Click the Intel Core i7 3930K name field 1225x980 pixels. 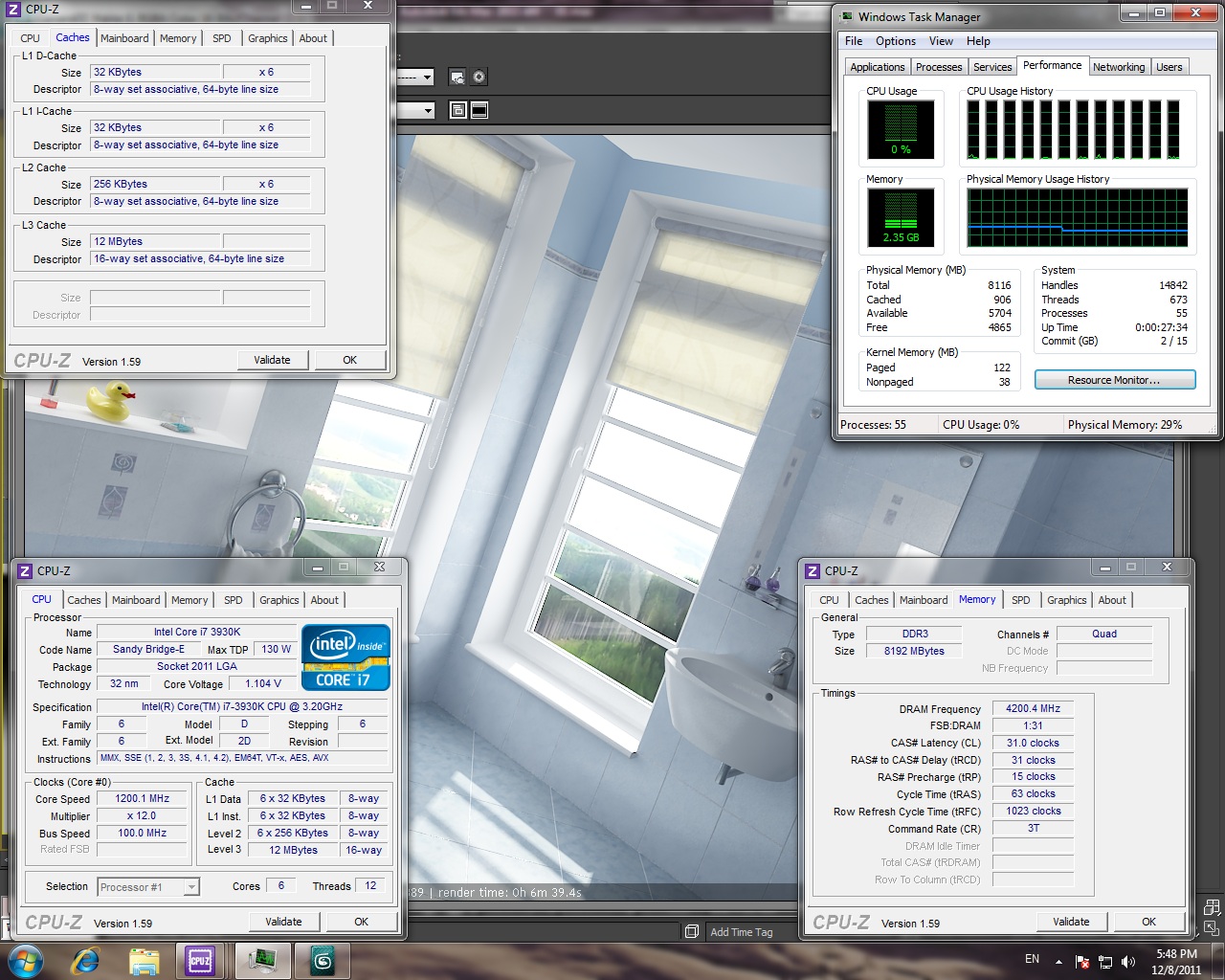(197, 632)
